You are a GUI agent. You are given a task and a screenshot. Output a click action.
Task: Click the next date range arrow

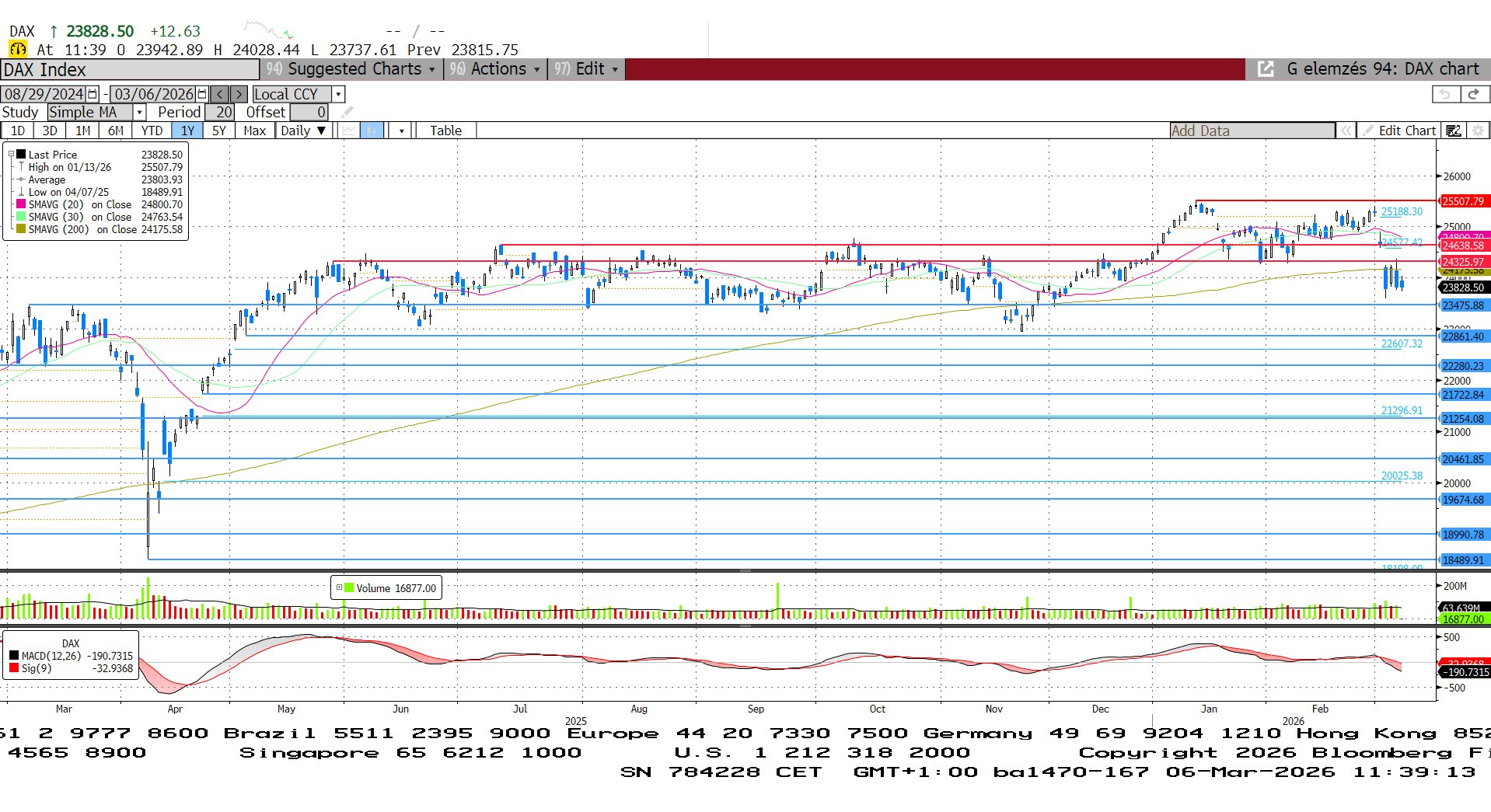[239, 94]
